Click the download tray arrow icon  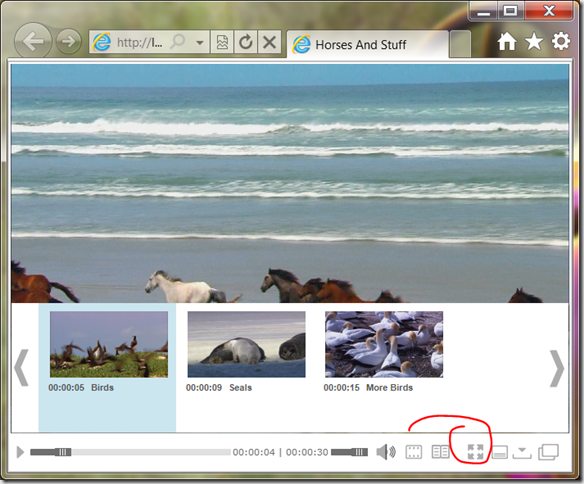pos(522,452)
